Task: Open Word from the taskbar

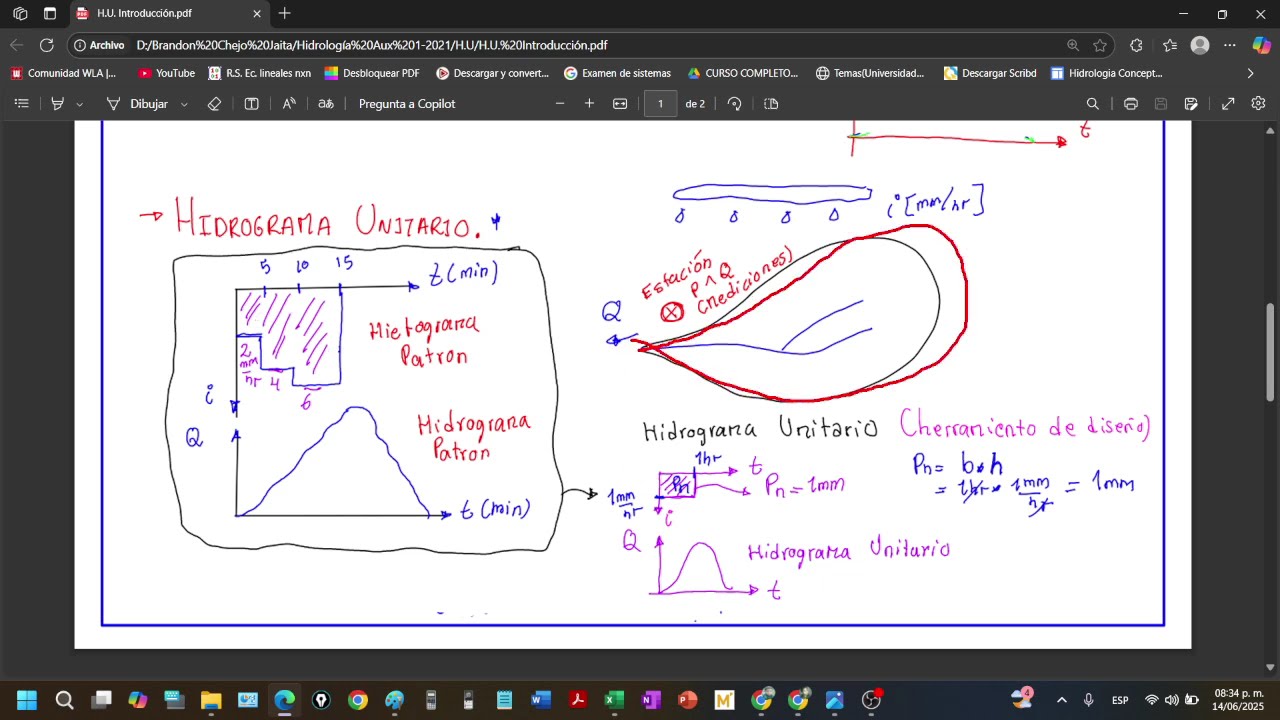Action: [541, 700]
